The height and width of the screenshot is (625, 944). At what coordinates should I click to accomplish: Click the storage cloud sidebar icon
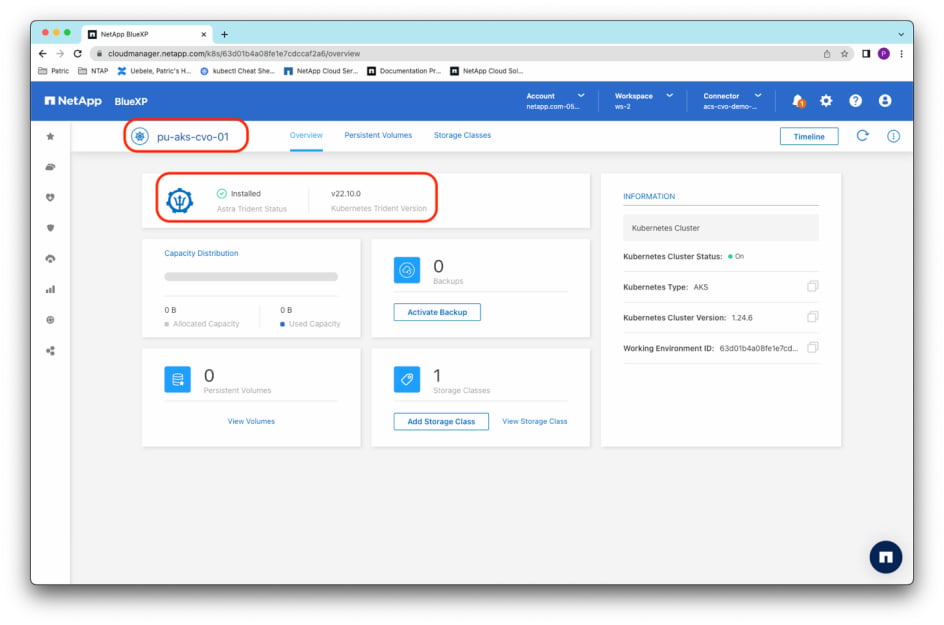coord(51,167)
